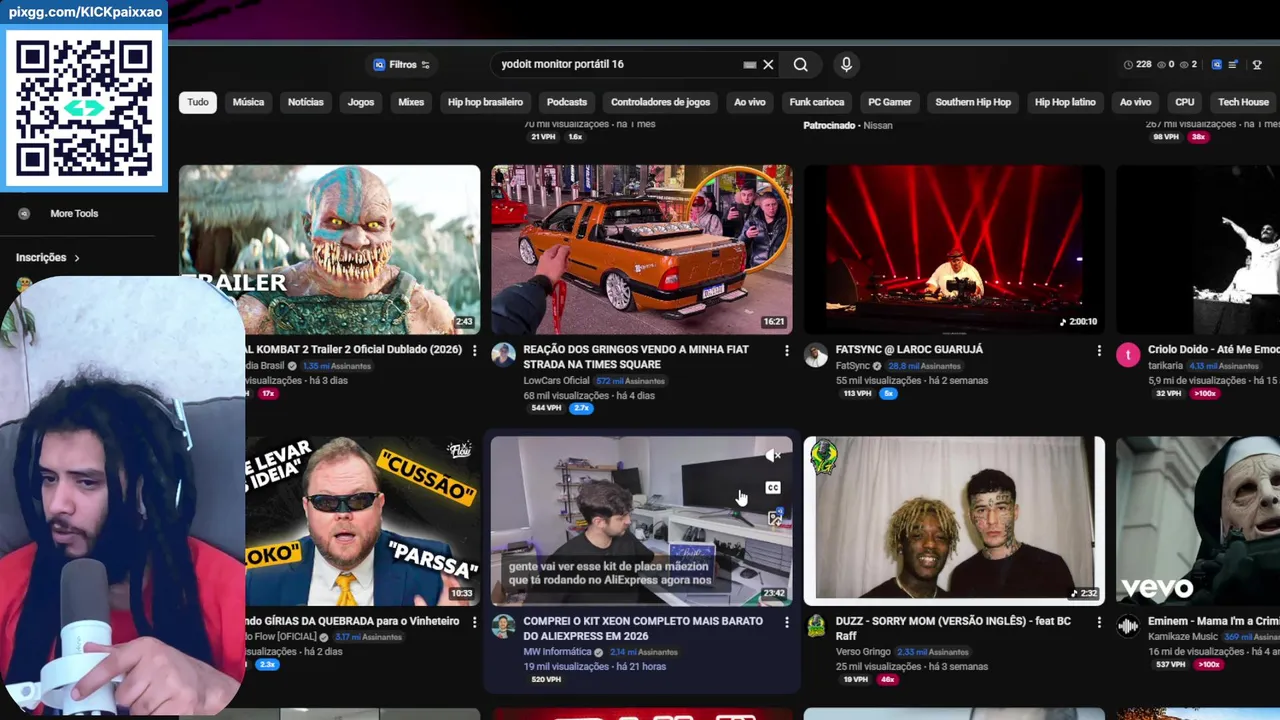Select the Controladores de jogos chip
The height and width of the screenshot is (720, 1280).
pos(660,102)
